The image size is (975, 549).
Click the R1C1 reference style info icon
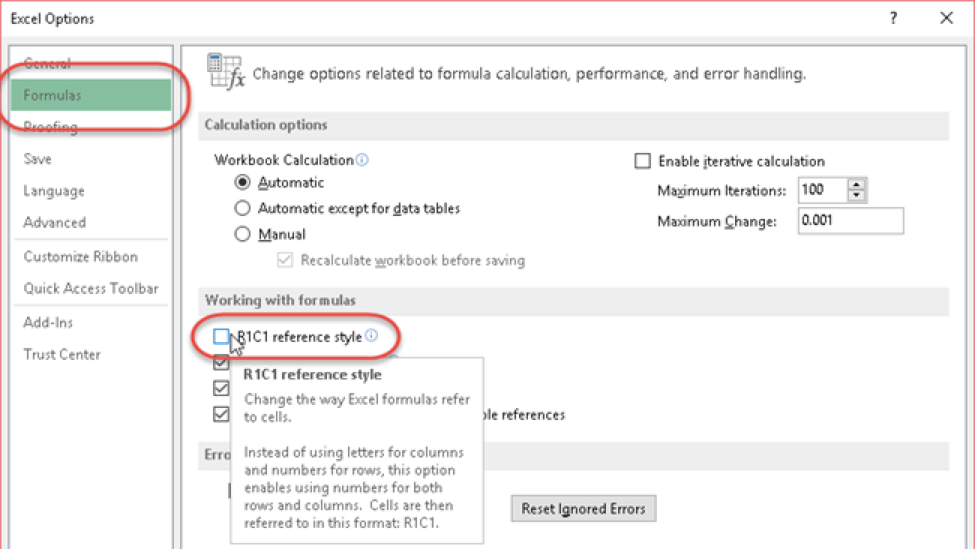pyautogui.click(x=371, y=336)
